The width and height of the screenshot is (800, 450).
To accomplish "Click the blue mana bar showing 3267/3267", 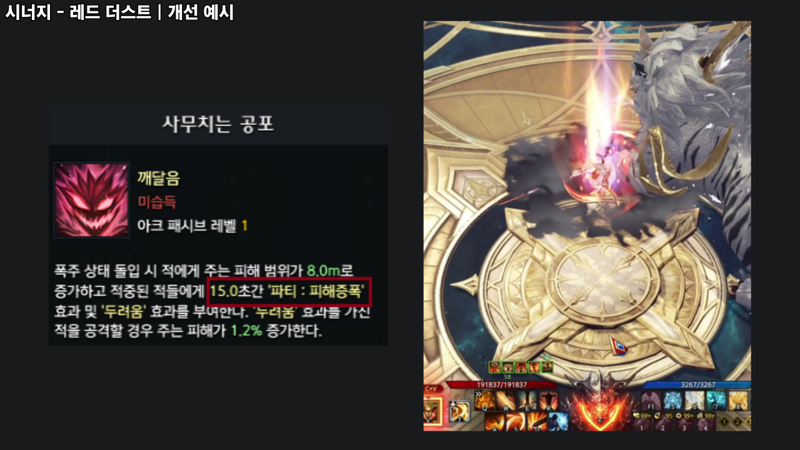I will pyautogui.click(x=697, y=385).
